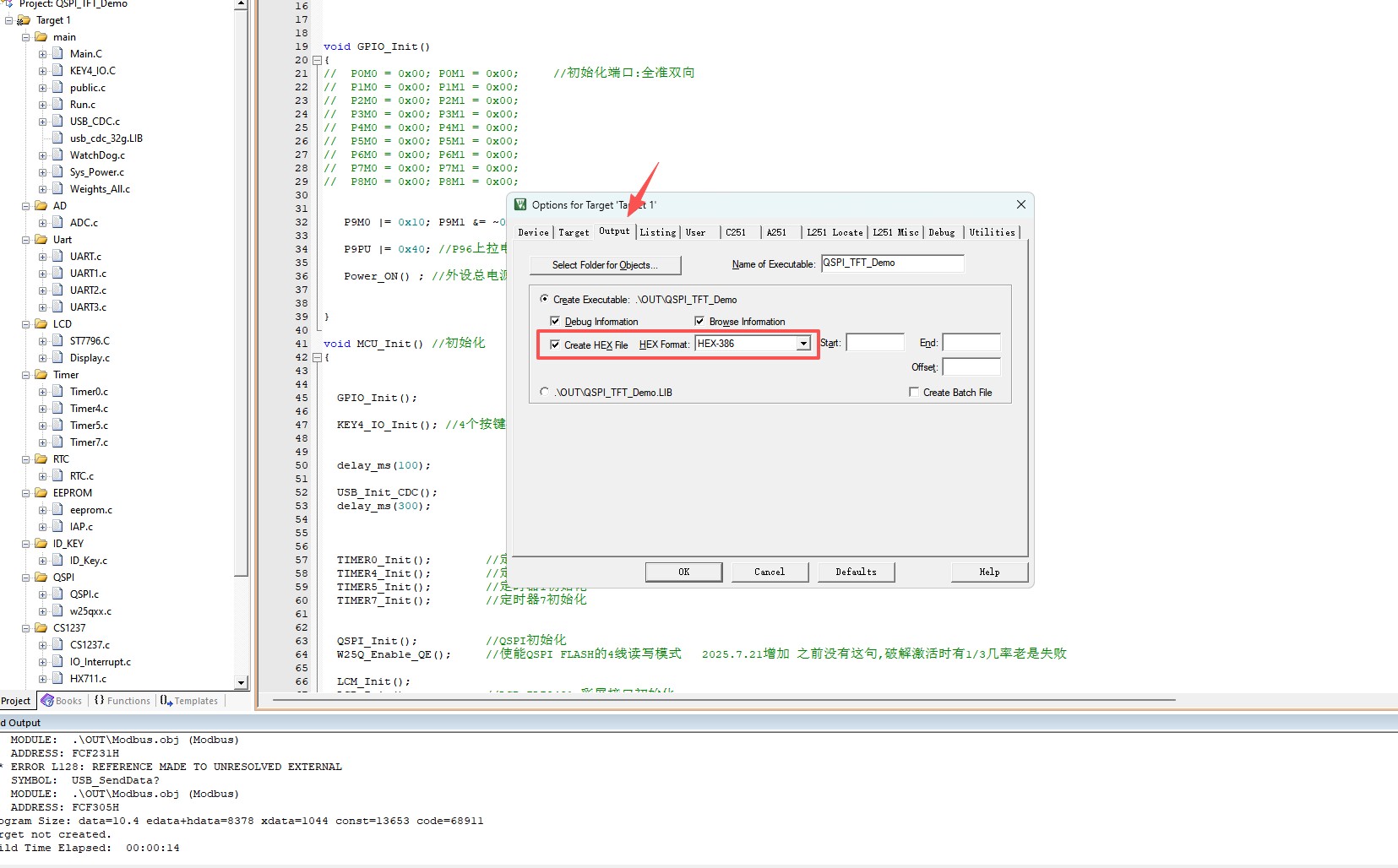Click the QSPI.c file icon in the tree
Viewport: 1398px width, 868px height.
[x=57, y=594]
